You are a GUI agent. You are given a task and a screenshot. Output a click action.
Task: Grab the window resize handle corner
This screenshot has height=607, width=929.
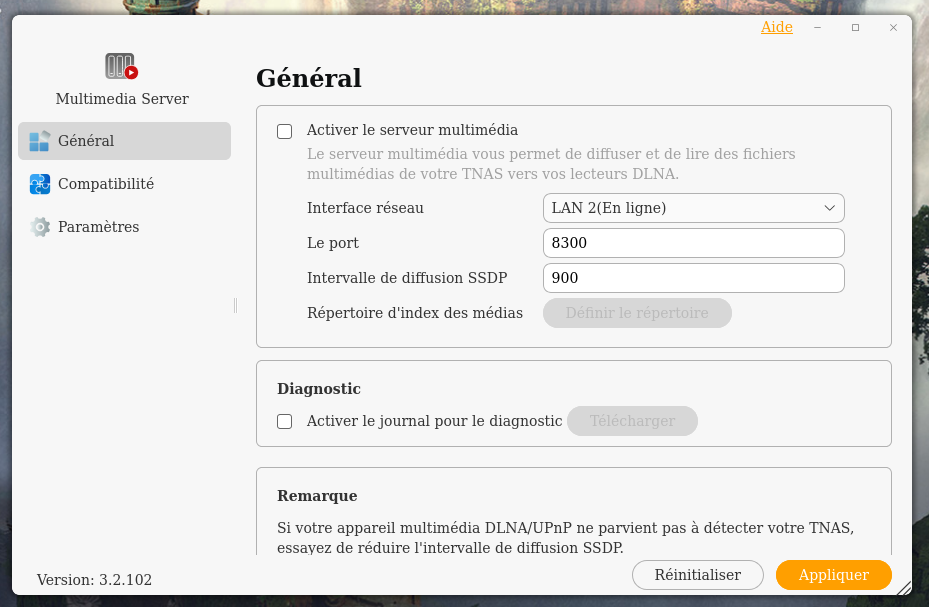(x=903, y=587)
